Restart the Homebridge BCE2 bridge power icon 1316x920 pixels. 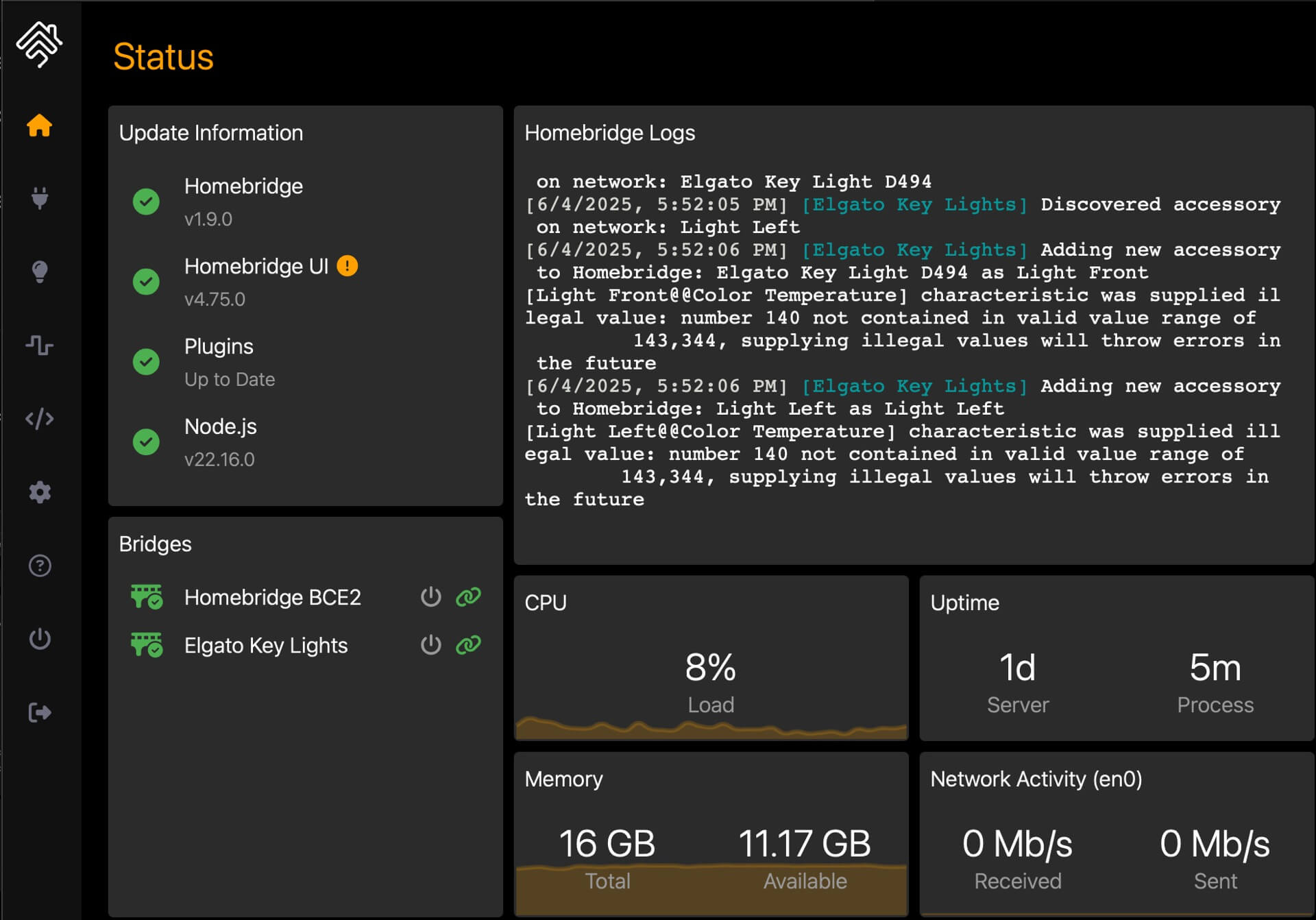(x=430, y=596)
